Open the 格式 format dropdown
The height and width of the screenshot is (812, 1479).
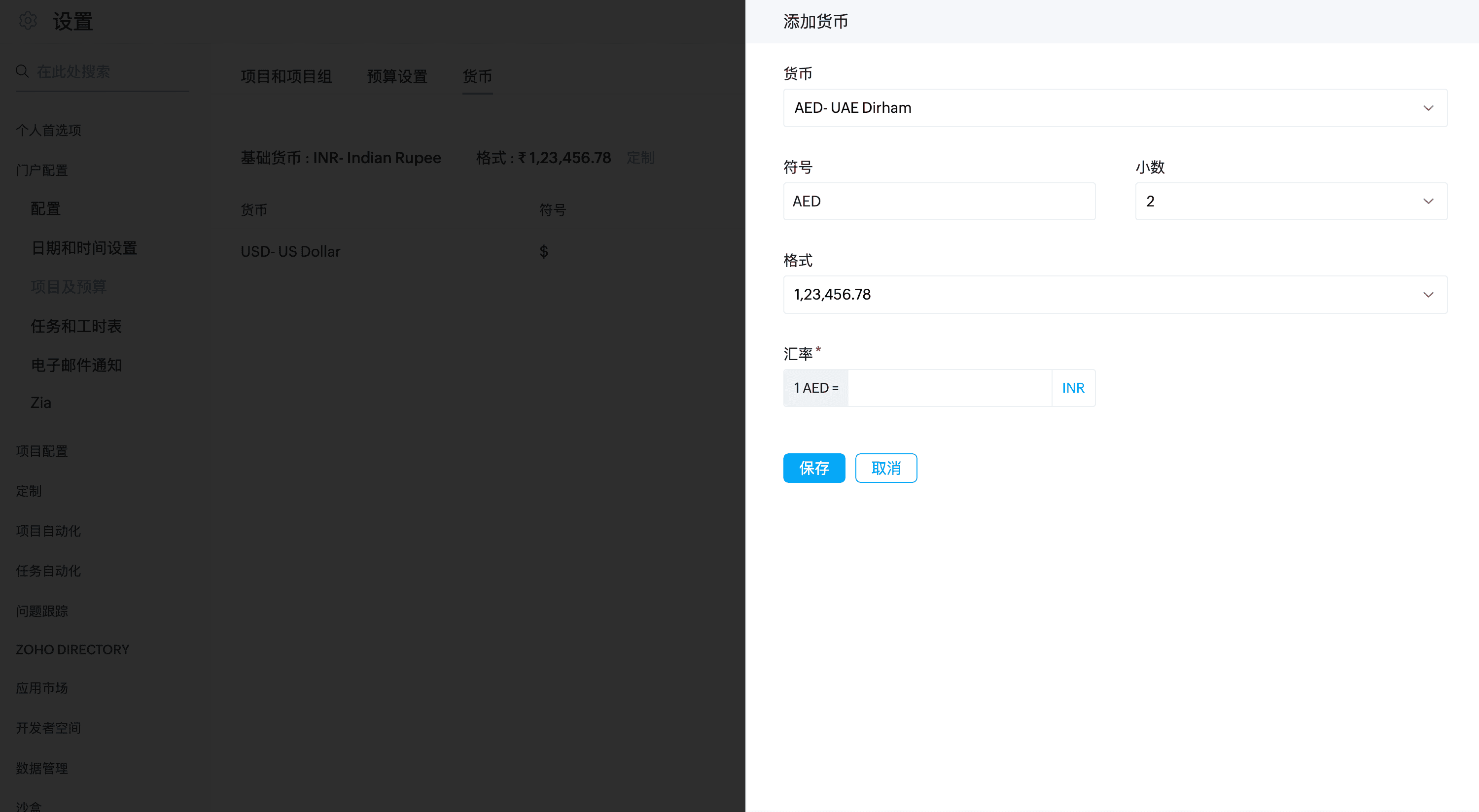tap(1114, 294)
